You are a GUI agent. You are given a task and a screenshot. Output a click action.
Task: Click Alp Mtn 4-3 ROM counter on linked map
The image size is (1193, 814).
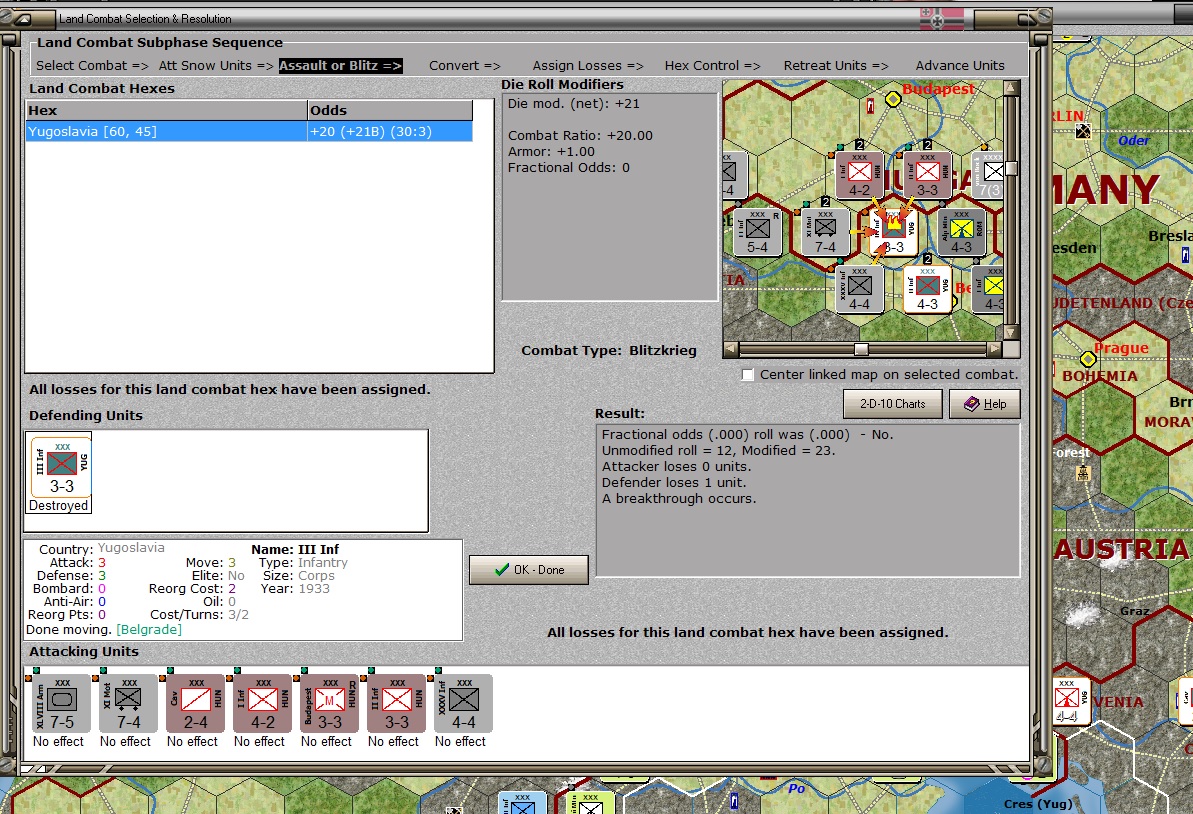(x=962, y=233)
